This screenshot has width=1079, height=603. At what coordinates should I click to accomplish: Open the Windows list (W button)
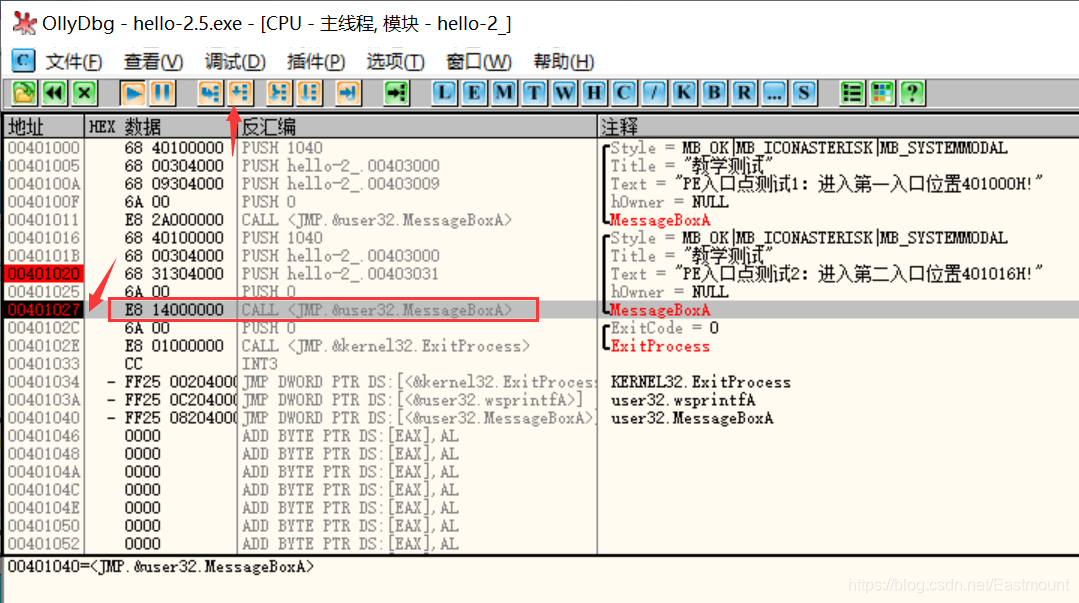click(564, 93)
